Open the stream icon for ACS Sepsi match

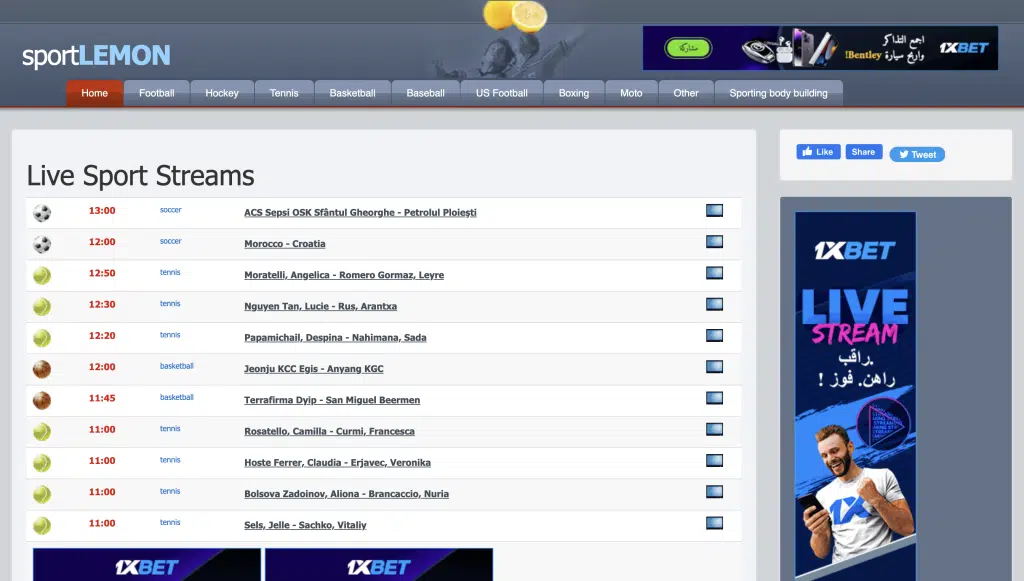[x=713, y=210]
